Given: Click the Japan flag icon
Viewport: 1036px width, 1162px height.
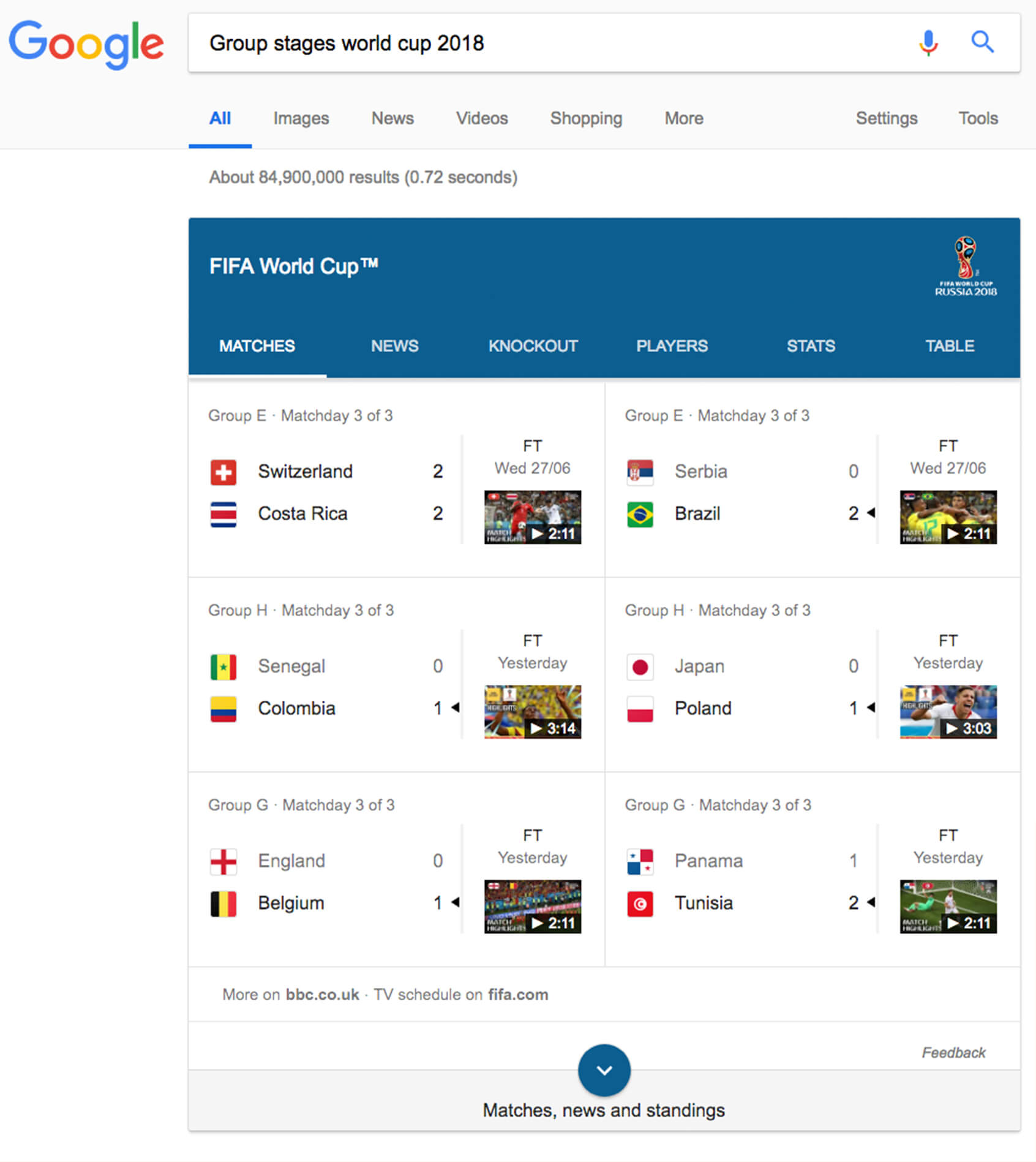Looking at the screenshot, I should tap(640, 667).
